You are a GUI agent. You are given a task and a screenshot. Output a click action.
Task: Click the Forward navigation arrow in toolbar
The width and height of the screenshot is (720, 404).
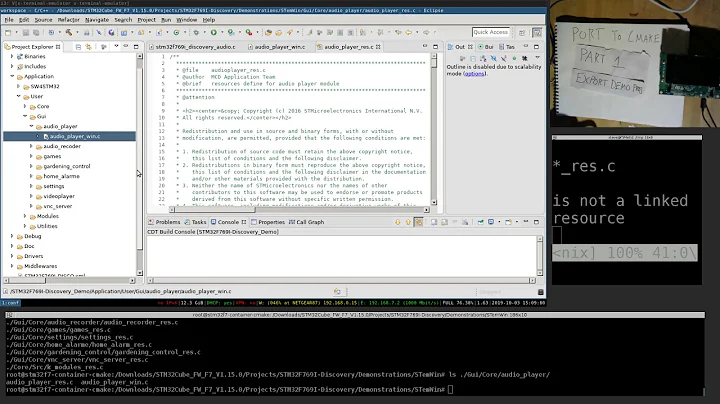tap(426, 32)
